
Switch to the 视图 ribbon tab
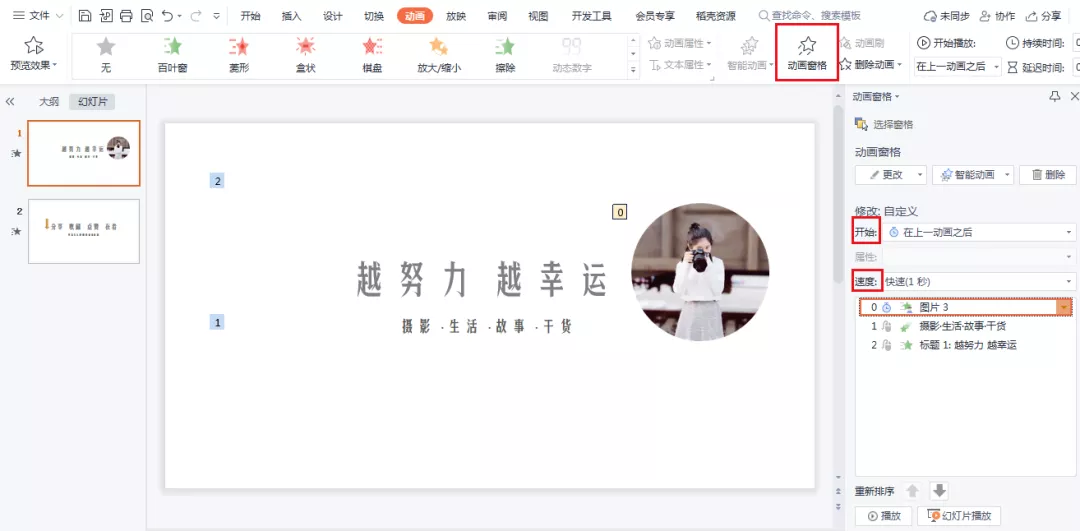(538, 16)
